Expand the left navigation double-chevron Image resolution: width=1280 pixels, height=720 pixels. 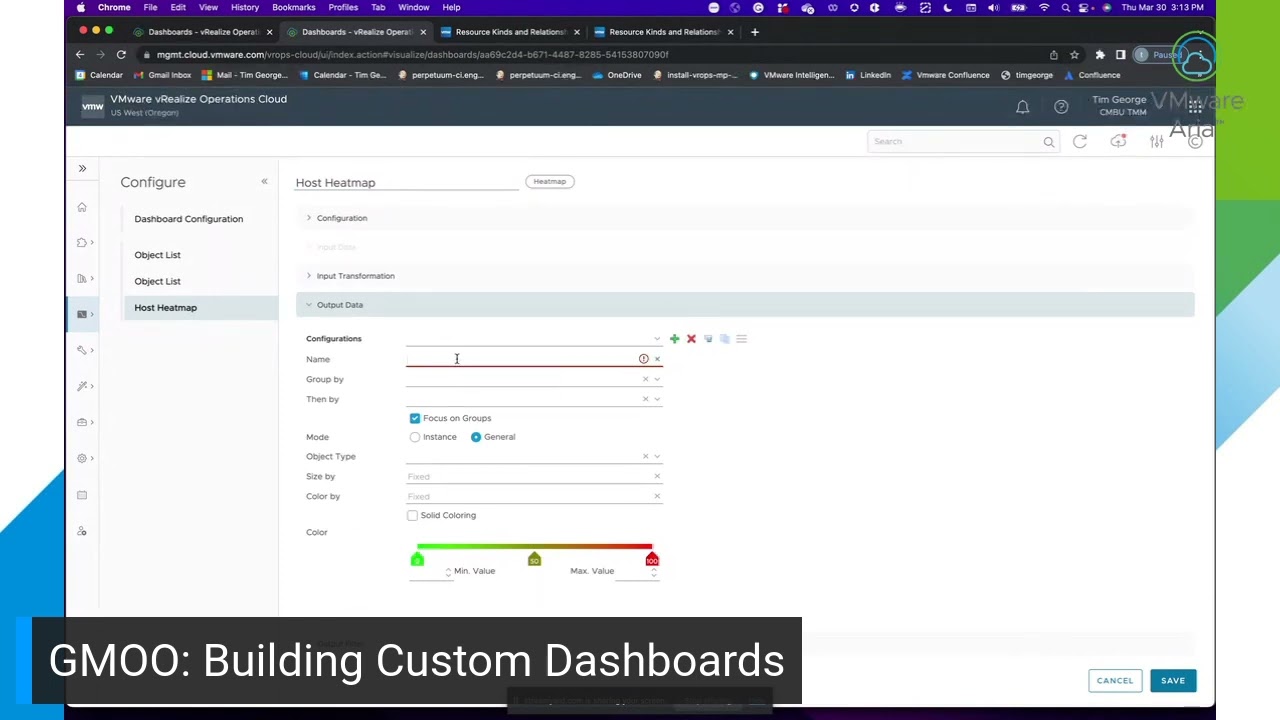coord(82,168)
